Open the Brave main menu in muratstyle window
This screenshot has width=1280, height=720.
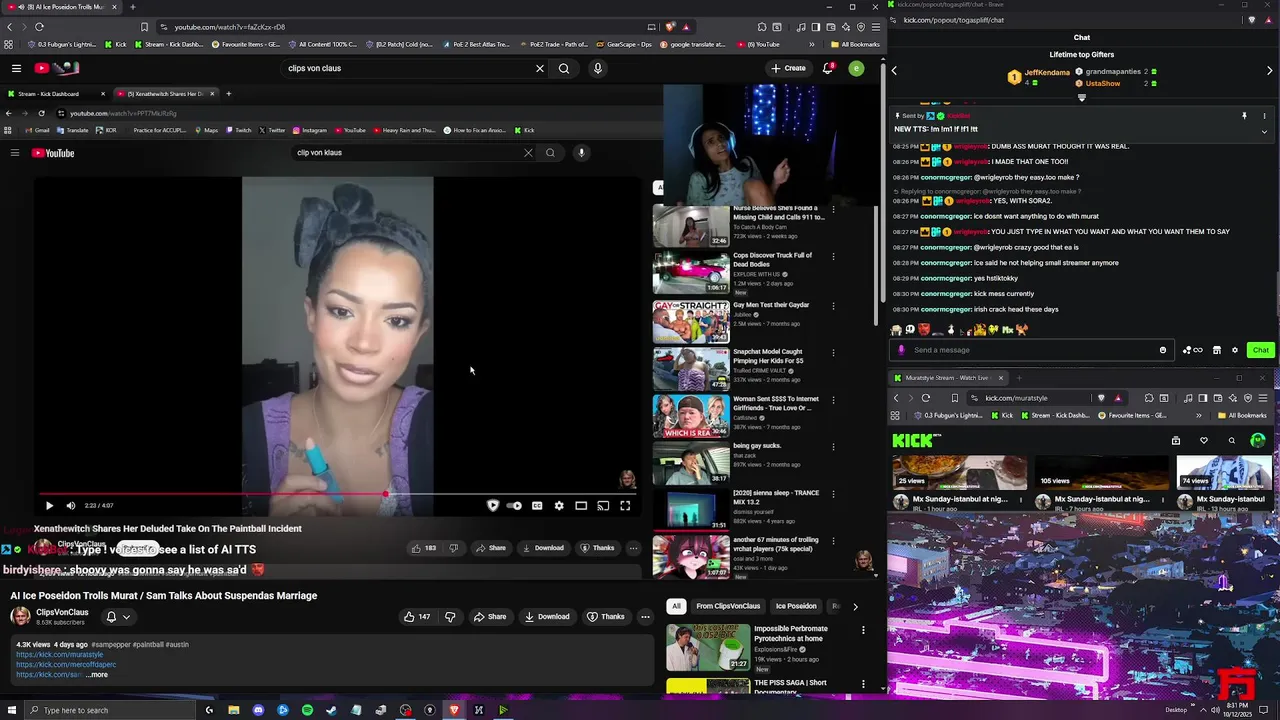pyautogui.click(x=1265, y=398)
